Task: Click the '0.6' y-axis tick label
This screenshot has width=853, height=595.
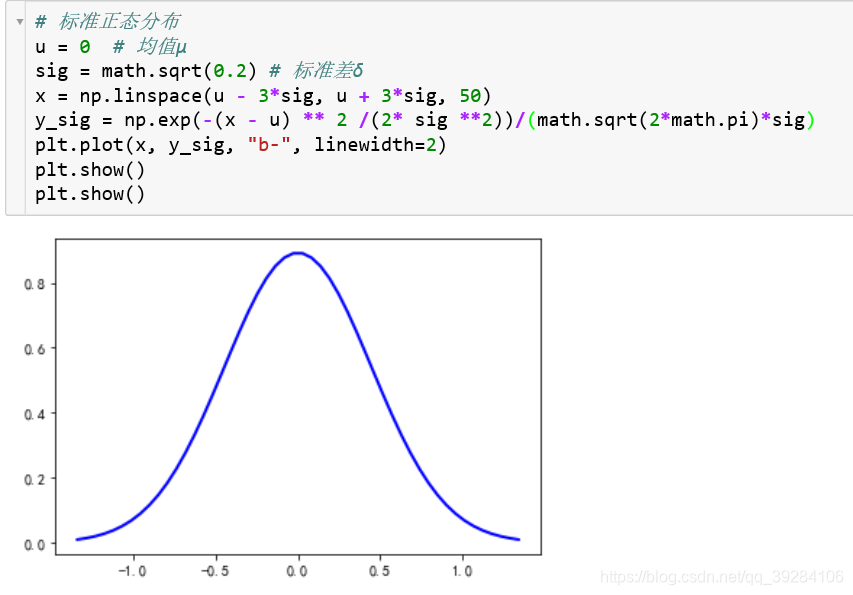Action: click(x=34, y=349)
